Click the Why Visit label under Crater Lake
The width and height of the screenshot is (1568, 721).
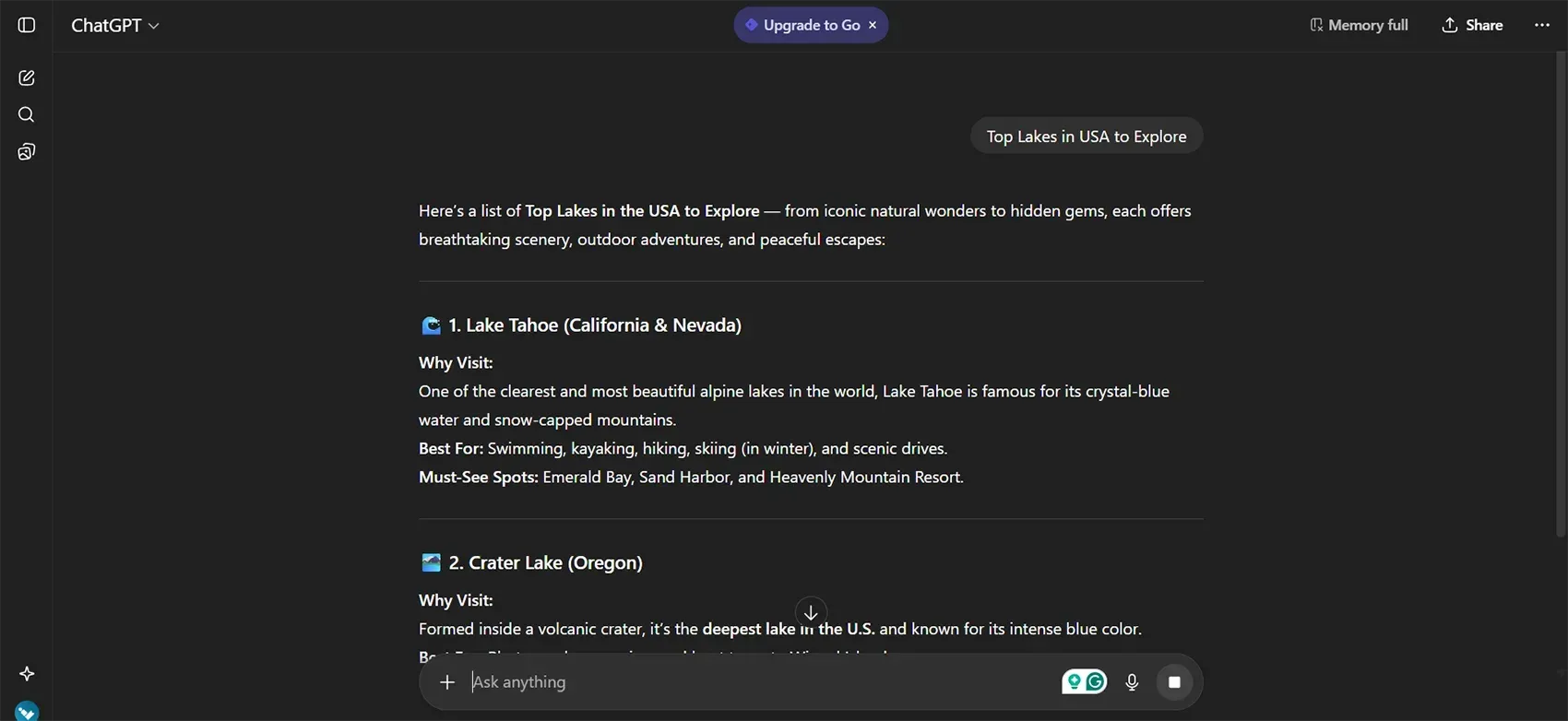click(x=456, y=600)
